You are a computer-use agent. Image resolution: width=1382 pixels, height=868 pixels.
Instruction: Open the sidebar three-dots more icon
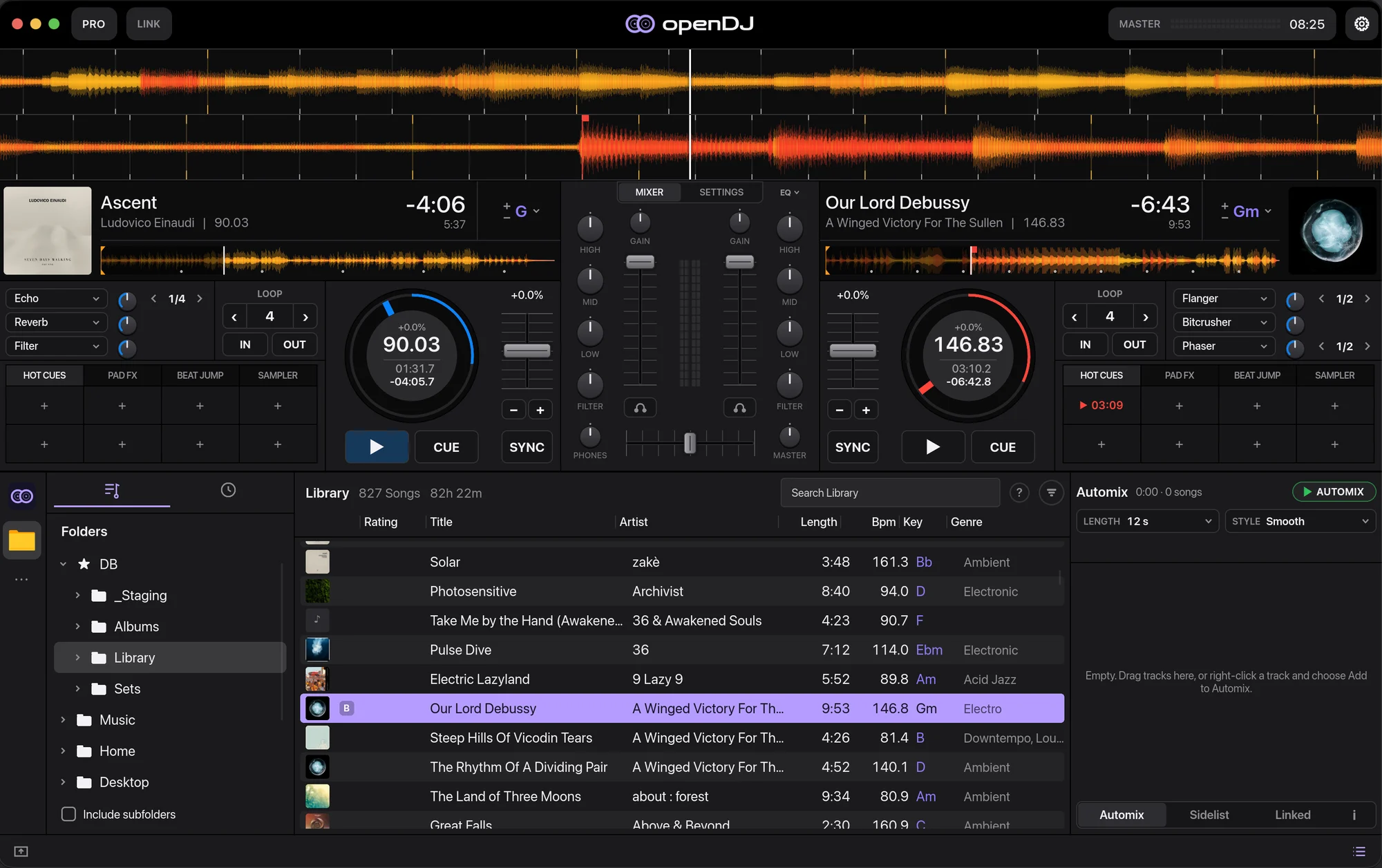22,579
